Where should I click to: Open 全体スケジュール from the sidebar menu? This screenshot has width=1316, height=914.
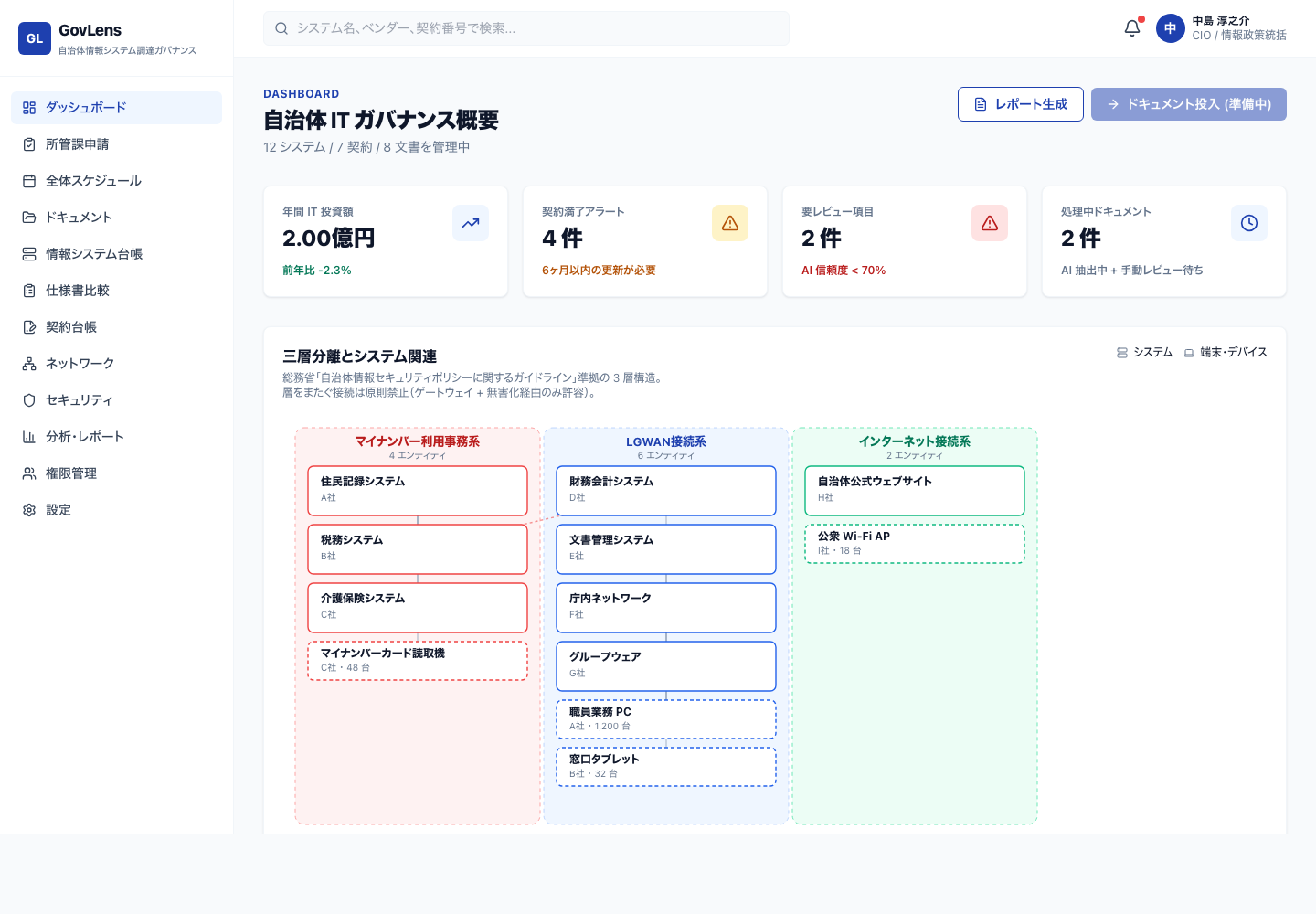[x=93, y=181]
